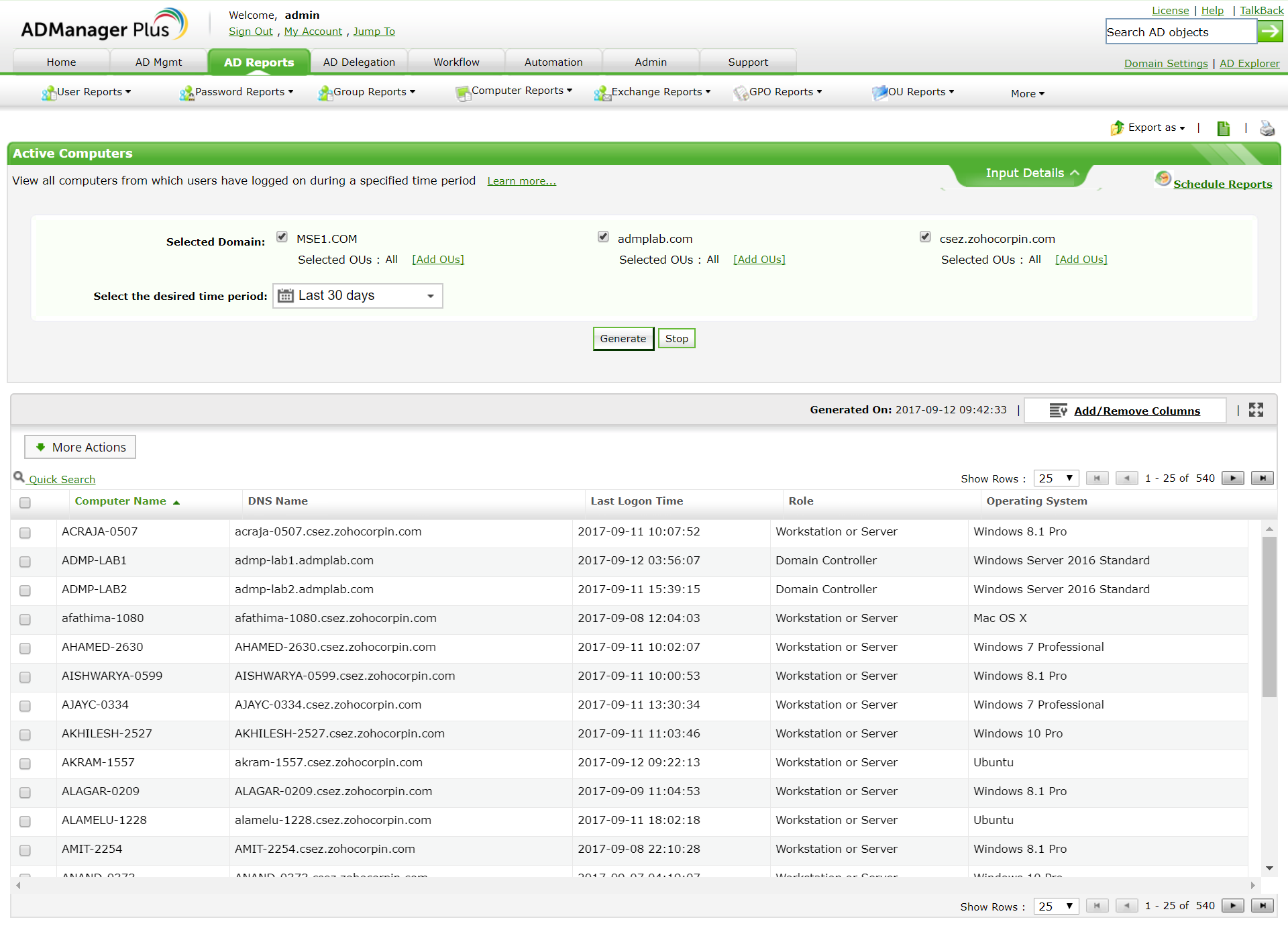The image size is (1288, 928).
Task: Click the Search AD objects field
Action: tap(1180, 32)
